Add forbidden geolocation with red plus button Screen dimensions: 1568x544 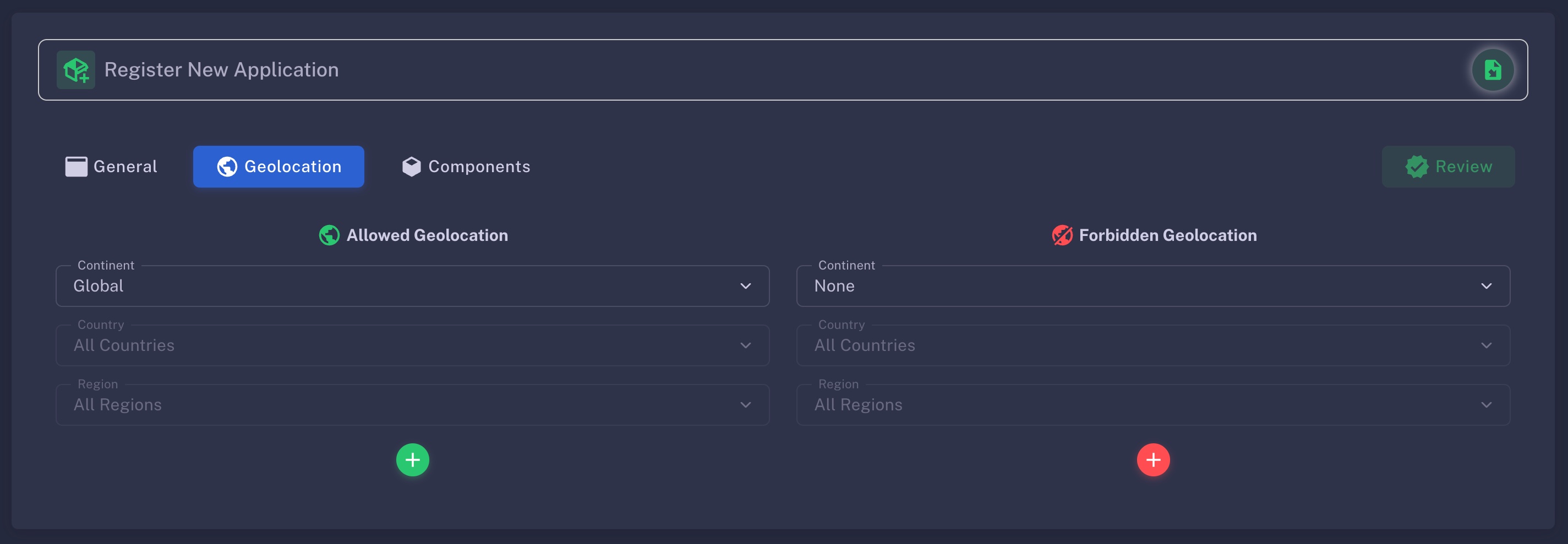[1153, 459]
